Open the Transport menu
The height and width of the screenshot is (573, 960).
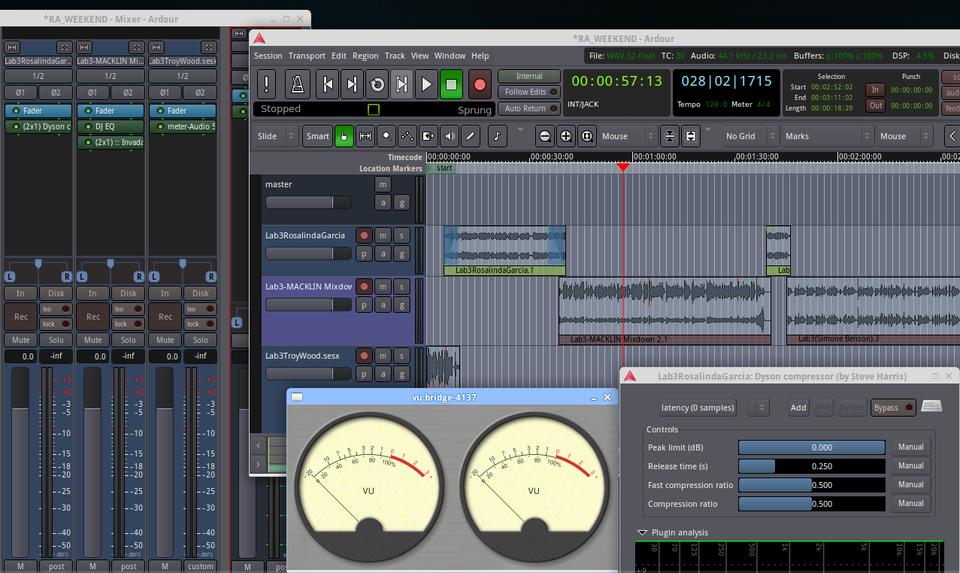click(x=307, y=56)
